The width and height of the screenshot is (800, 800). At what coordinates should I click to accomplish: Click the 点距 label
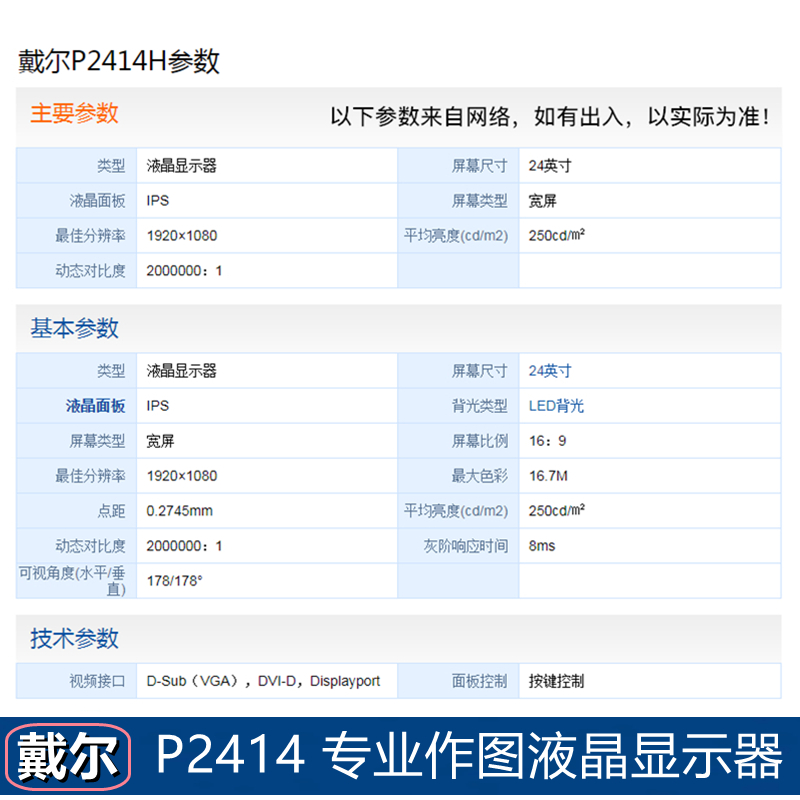(x=111, y=511)
